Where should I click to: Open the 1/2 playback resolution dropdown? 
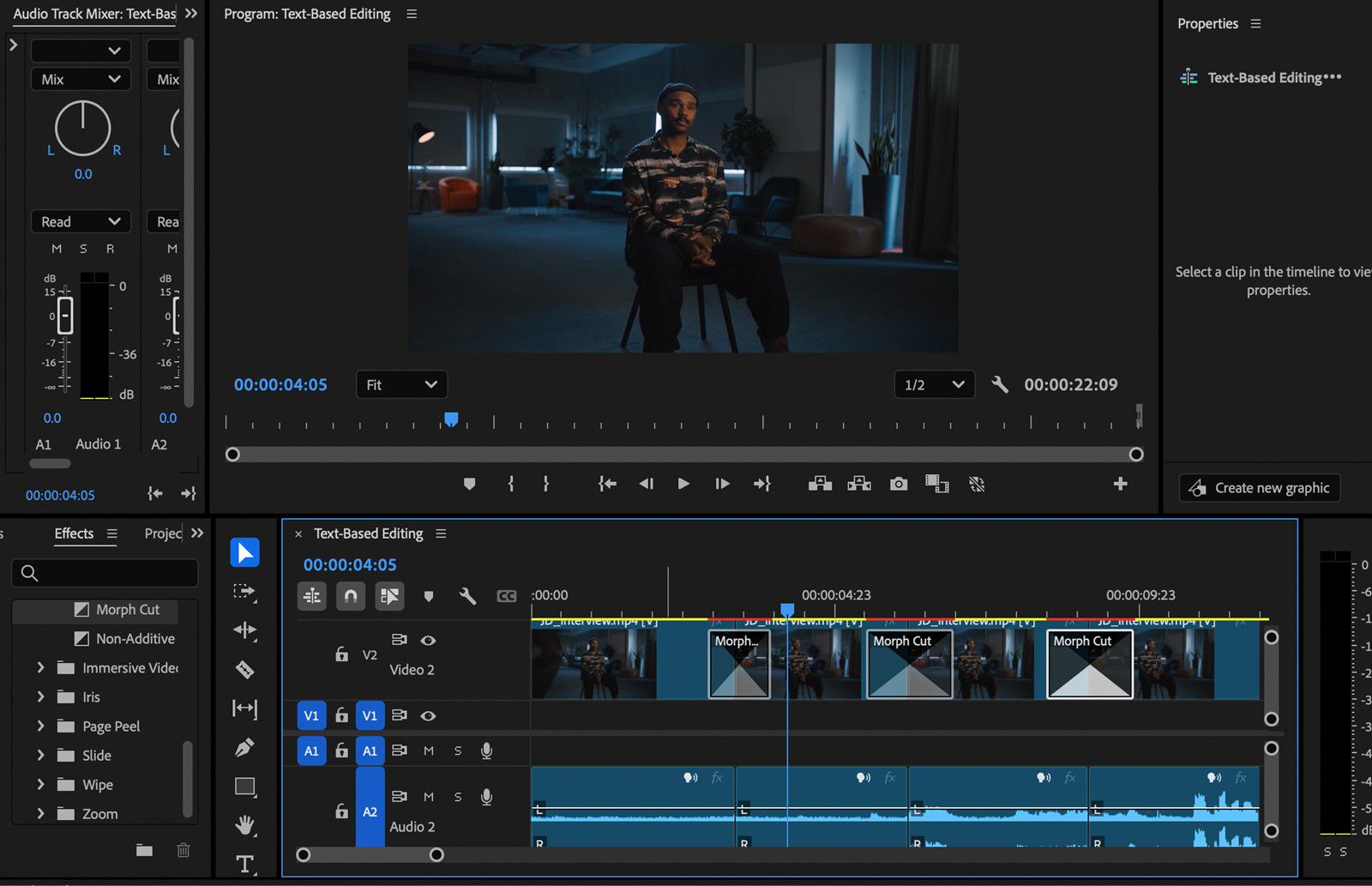click(x=934, y=384)
